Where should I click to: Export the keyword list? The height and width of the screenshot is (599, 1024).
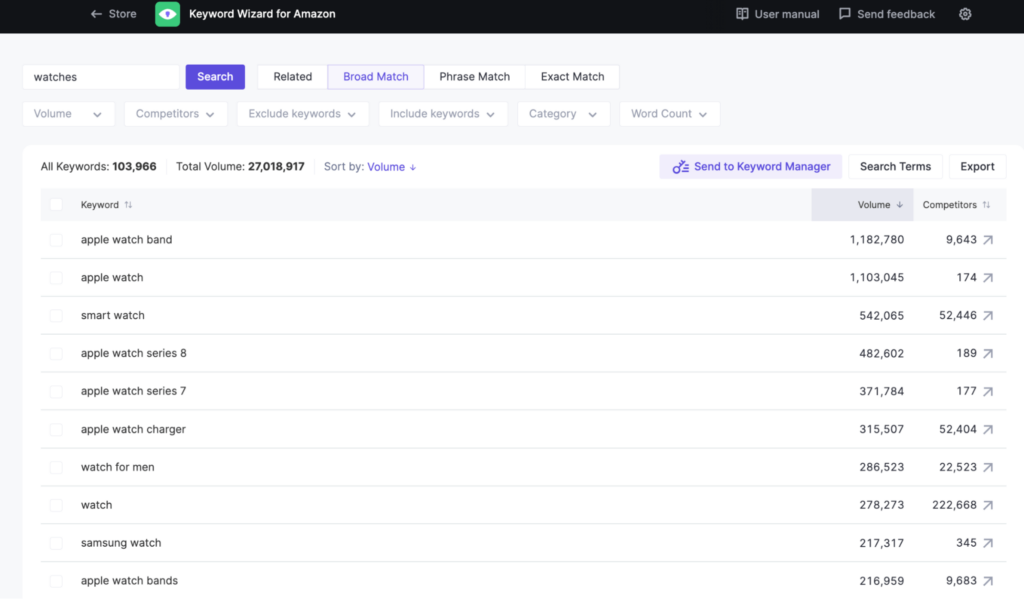[977, 167]
